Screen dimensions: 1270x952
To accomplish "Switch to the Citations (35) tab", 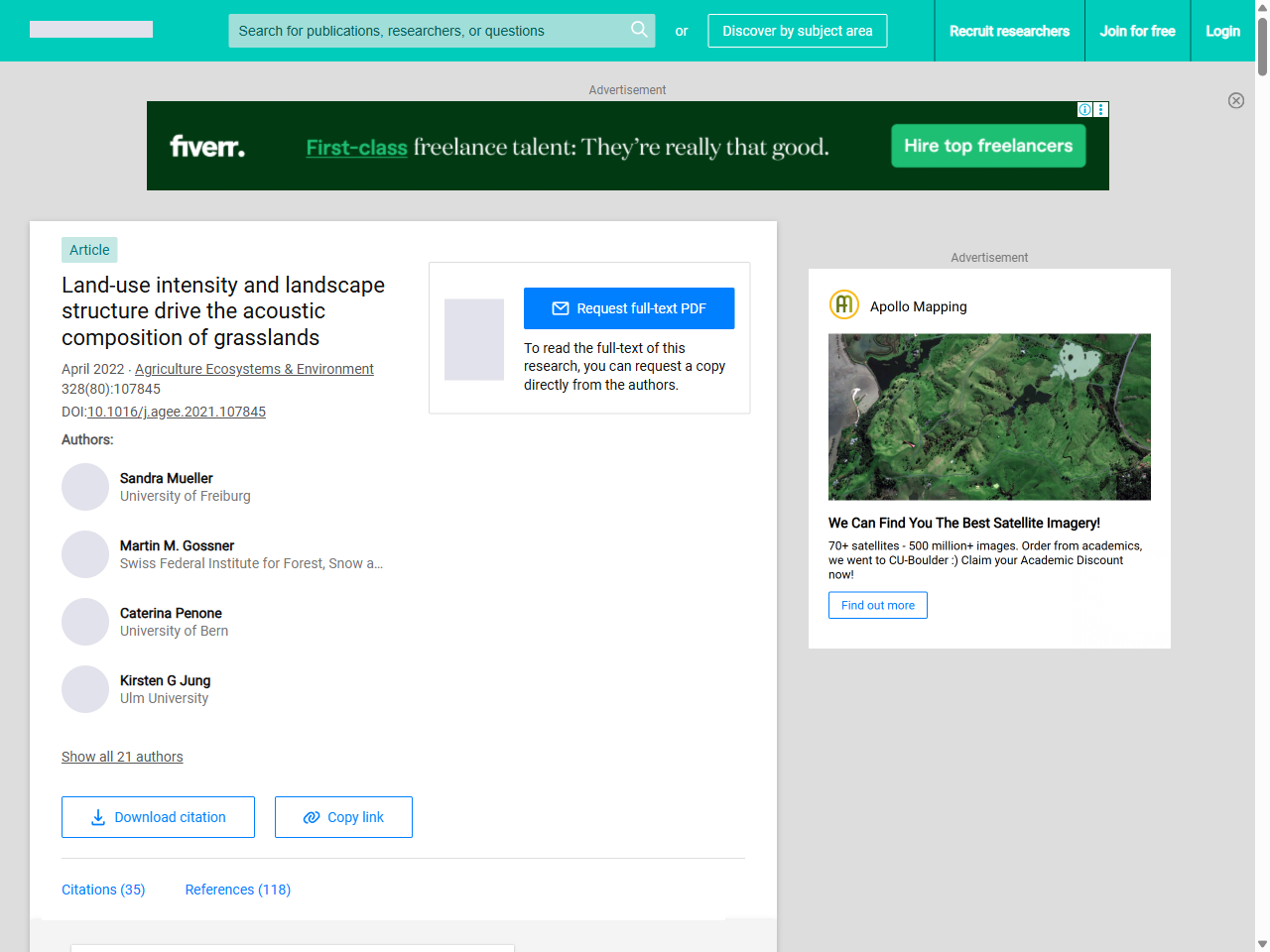I will [103, 890].
